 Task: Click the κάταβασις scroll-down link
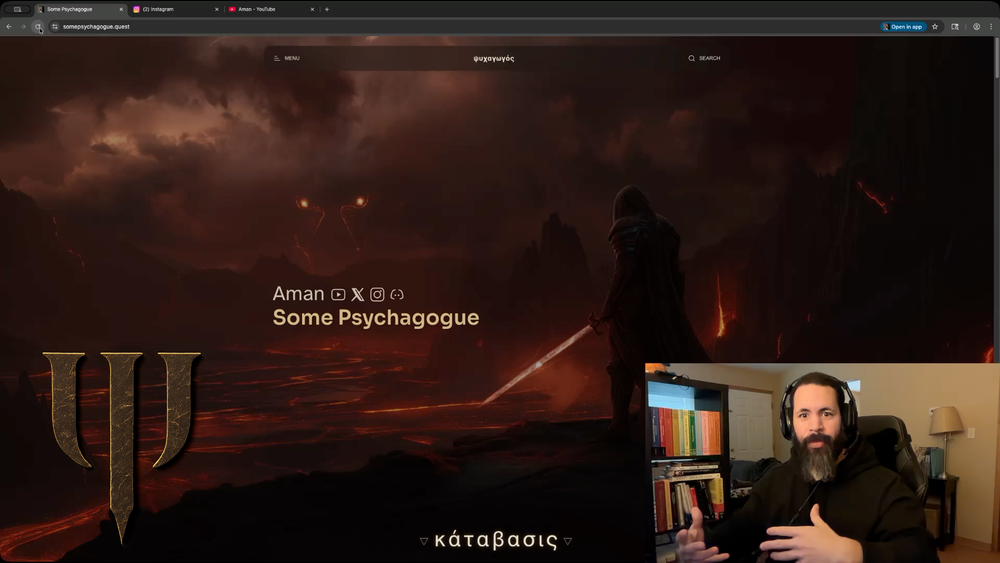(x=495, y=541)
